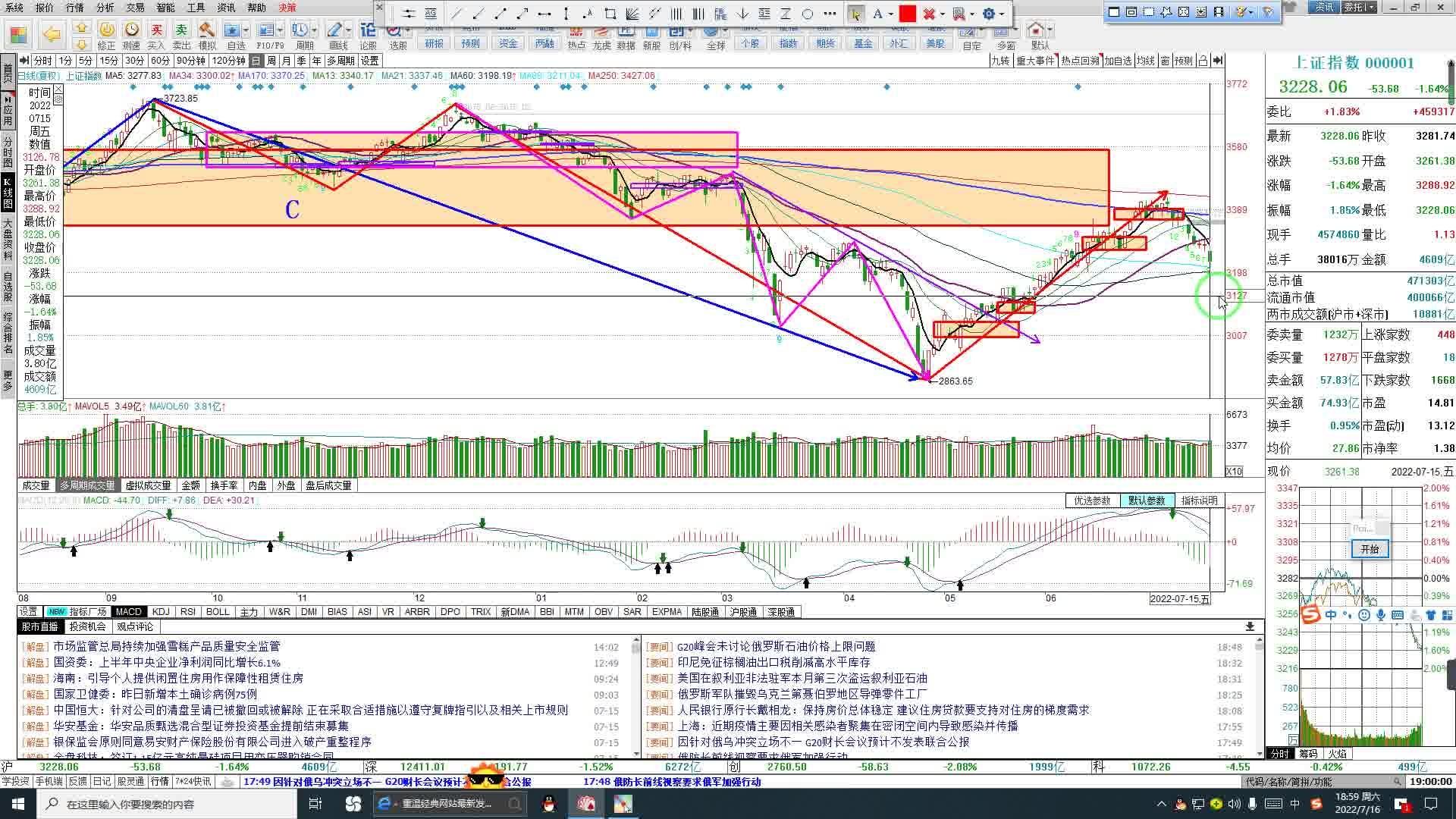Expand the text tool A dropdown arrow

pyautogui.click(x=890, y=14)
